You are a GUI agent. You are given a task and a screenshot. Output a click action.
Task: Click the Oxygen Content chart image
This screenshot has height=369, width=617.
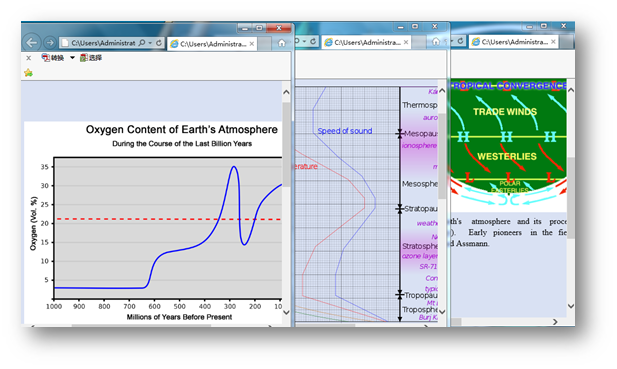153,222
